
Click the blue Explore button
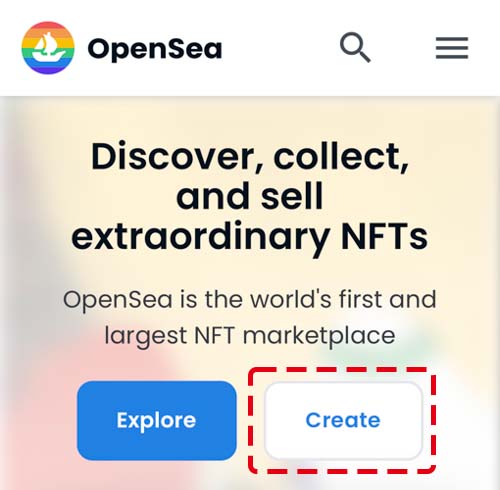(157, 420)
